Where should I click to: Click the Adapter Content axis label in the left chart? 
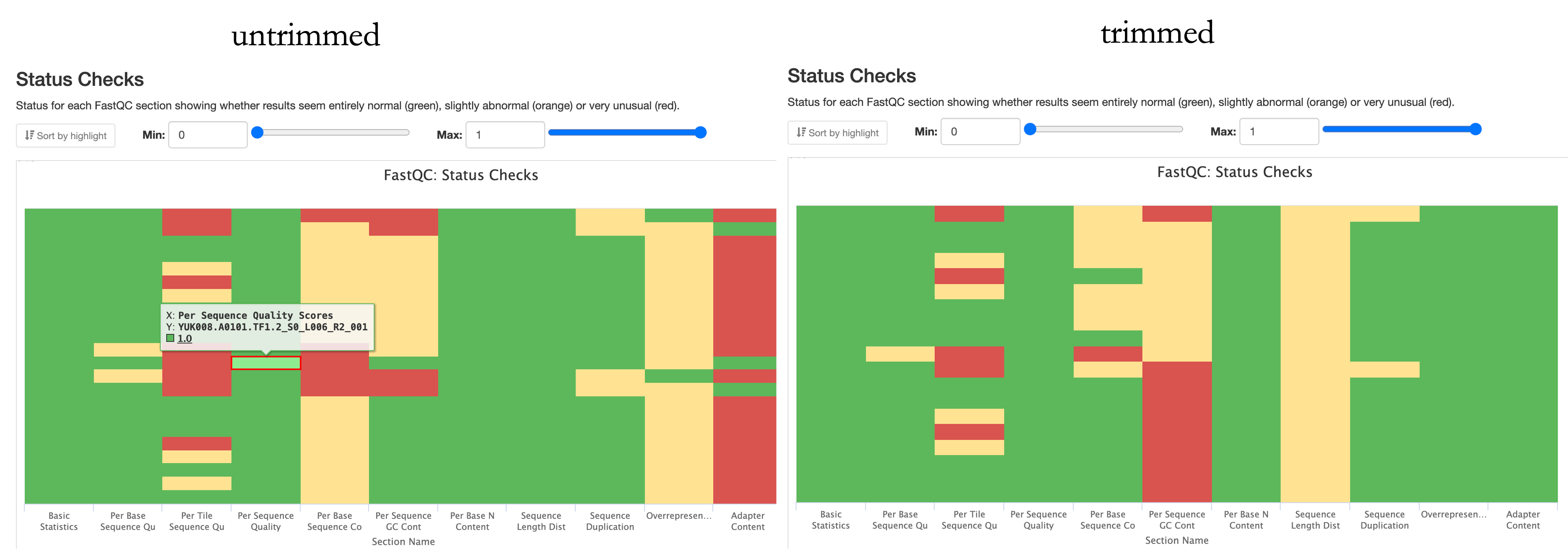click(748, 521)
